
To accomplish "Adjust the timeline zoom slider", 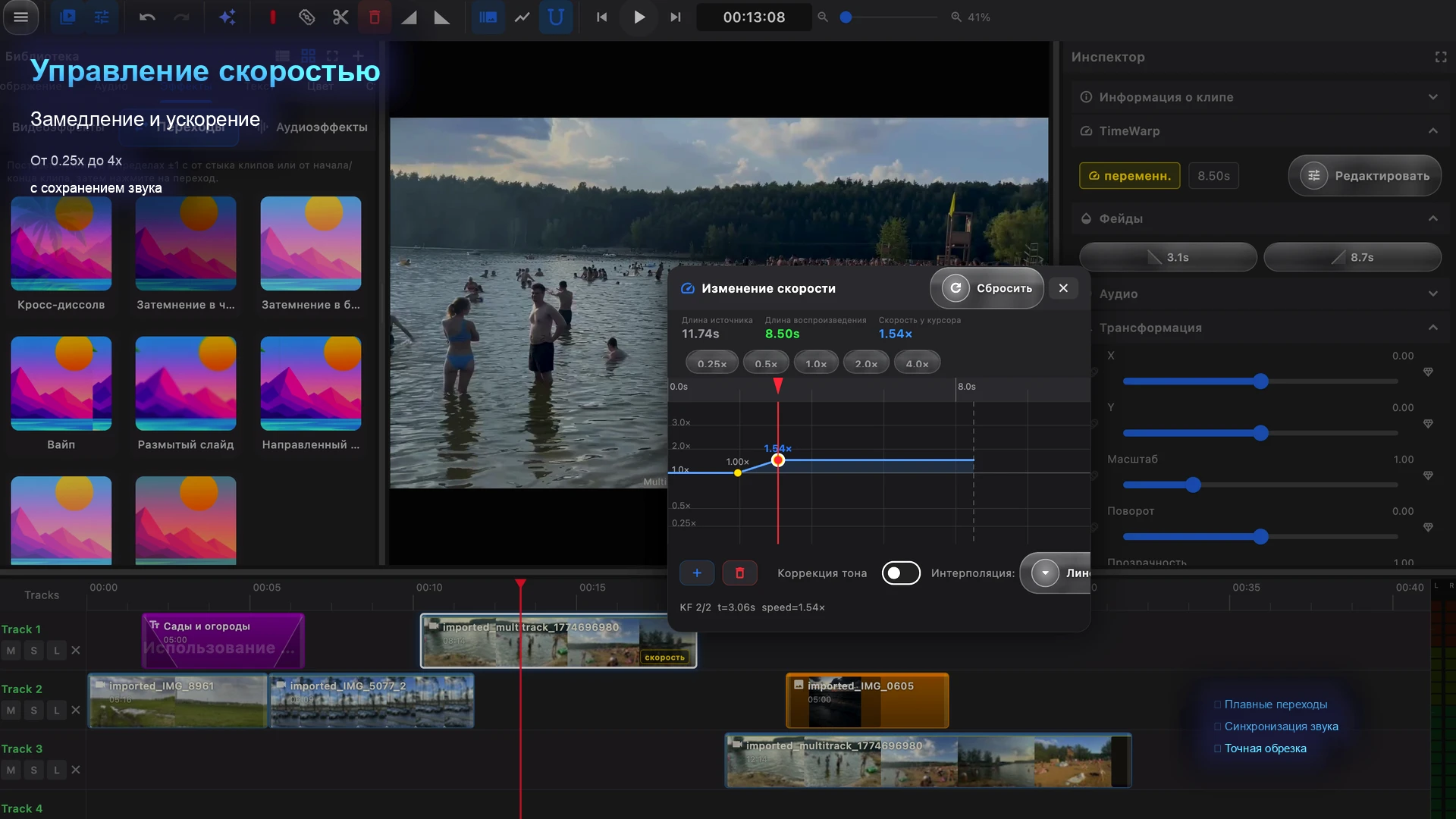I will 889,17.
